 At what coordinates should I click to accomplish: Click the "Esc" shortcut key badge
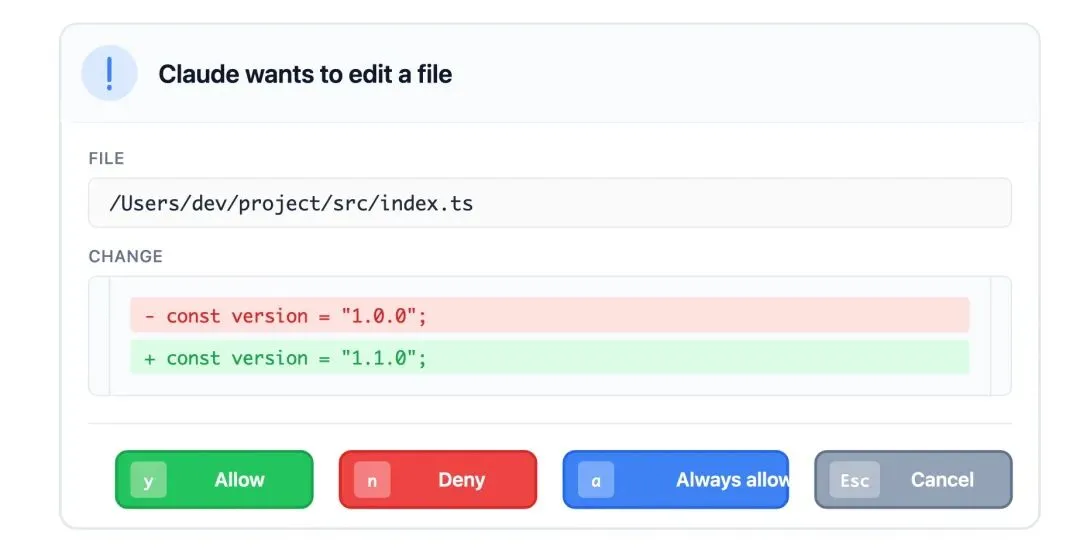pos(855,480)
